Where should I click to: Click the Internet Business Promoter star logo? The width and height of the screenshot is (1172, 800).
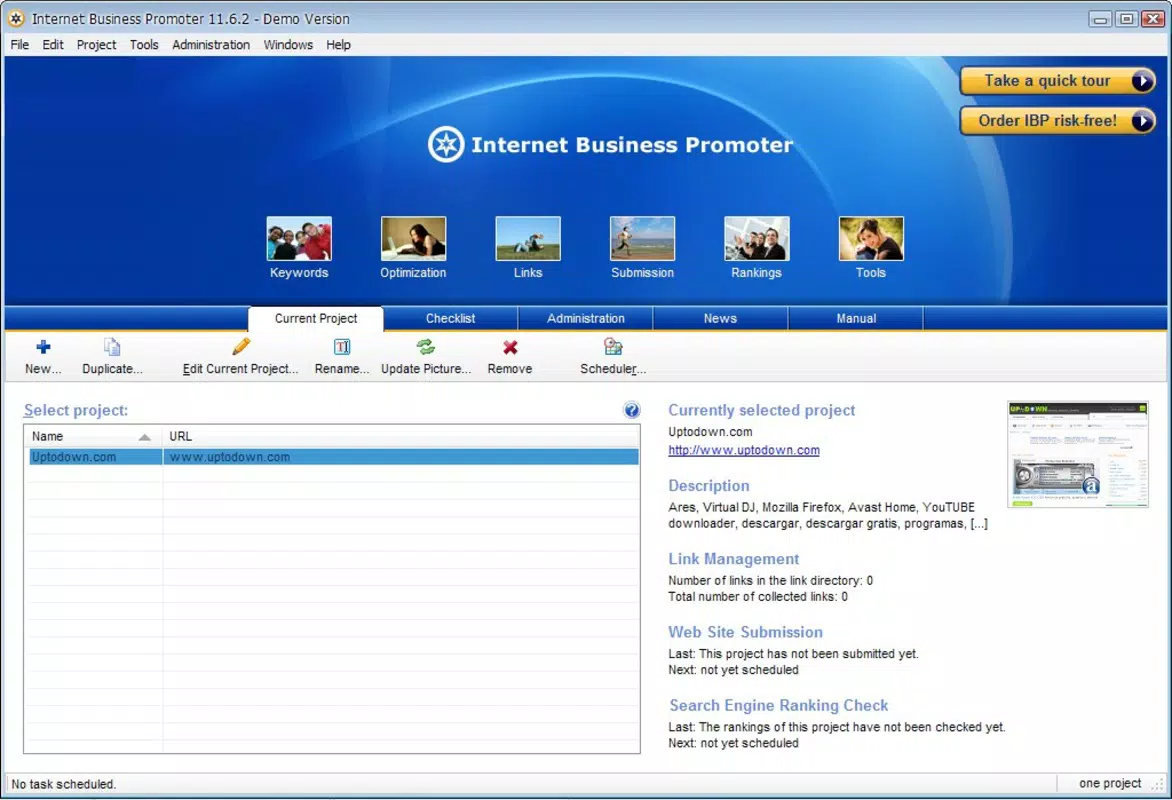445,144
